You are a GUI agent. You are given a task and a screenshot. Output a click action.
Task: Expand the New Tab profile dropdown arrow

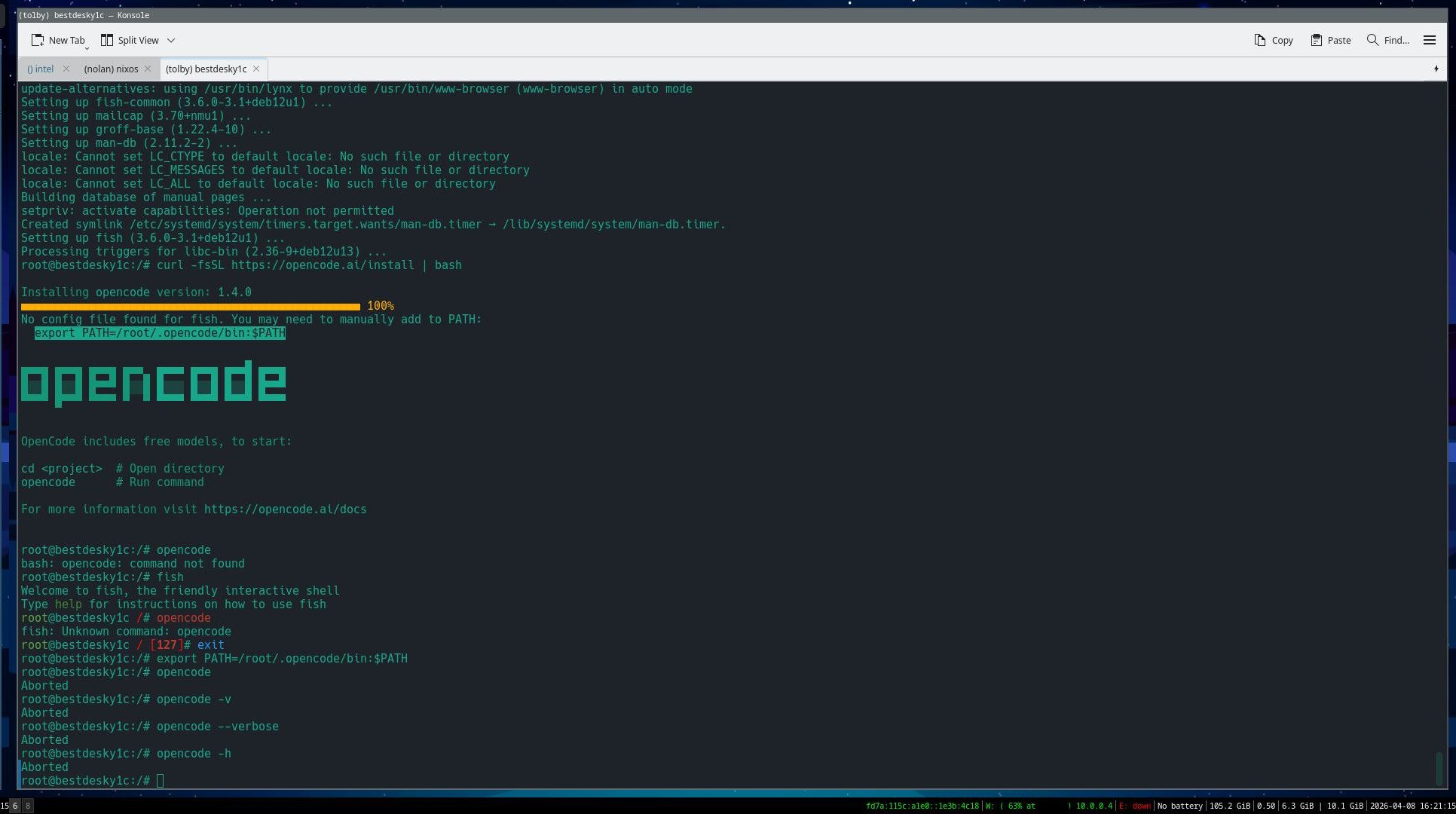click(87, 48)
